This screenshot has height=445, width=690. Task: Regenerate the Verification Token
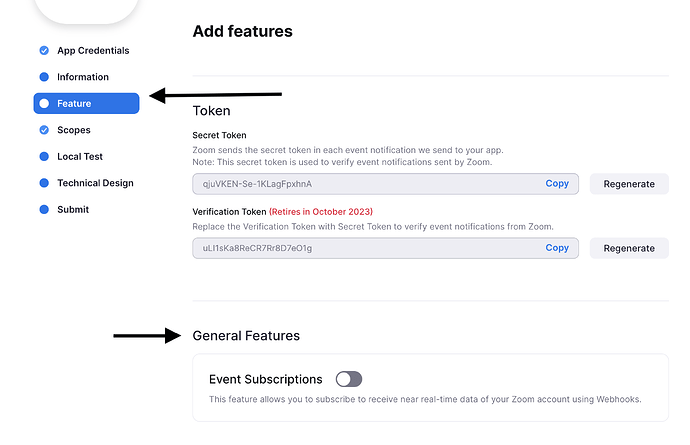(629, 248)
